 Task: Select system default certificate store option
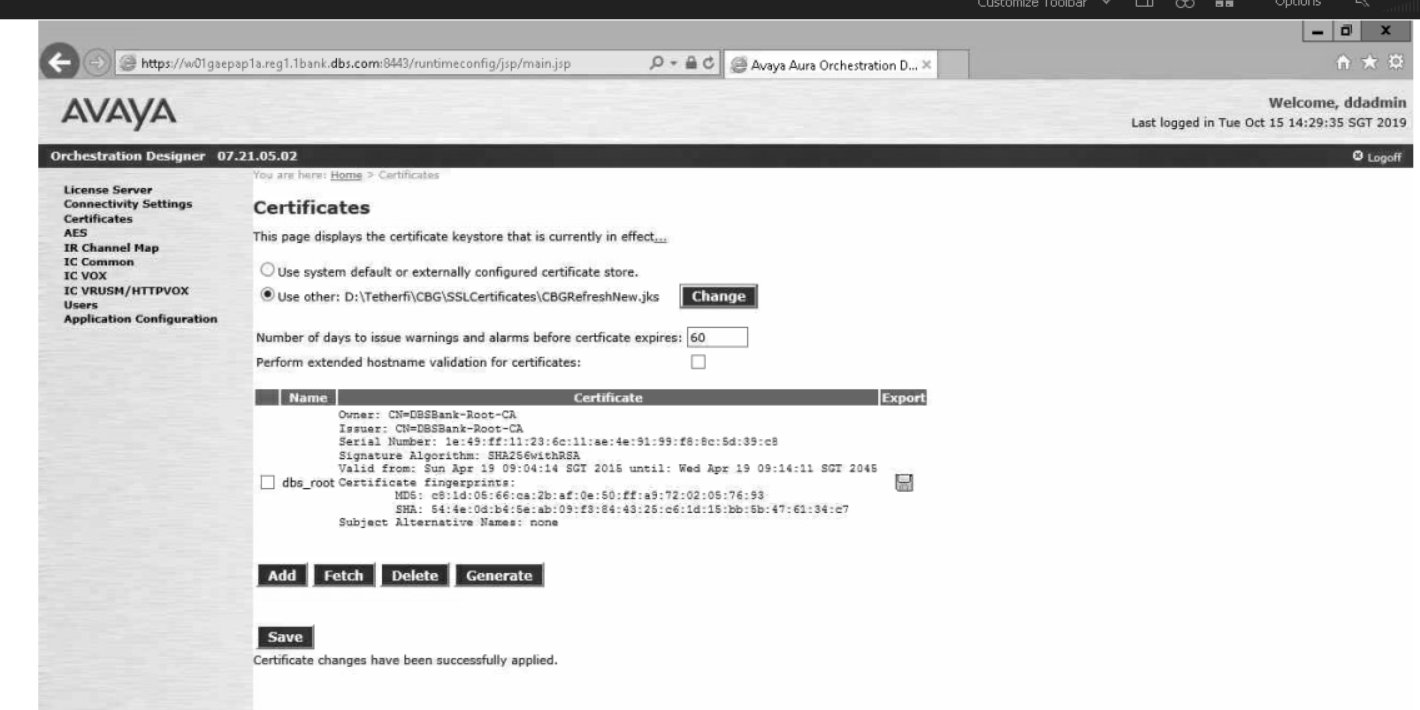click(x=266, y=271)
